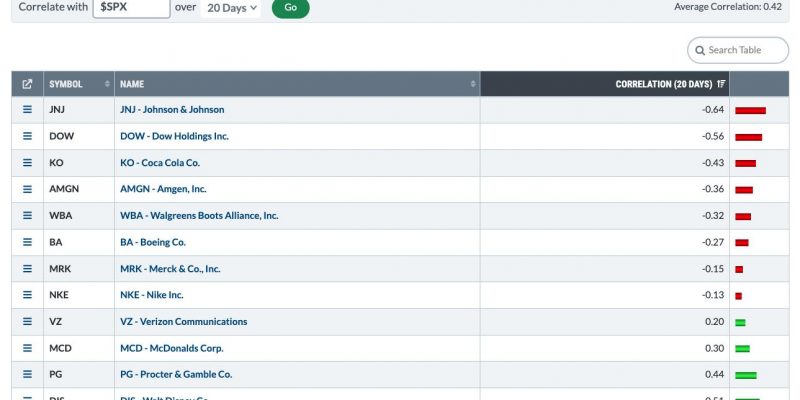The width and height of the screenshot is (800, 400).
Task: Open the WBA - Walgreens Boots Alliance link
Action: pos(199,215)
